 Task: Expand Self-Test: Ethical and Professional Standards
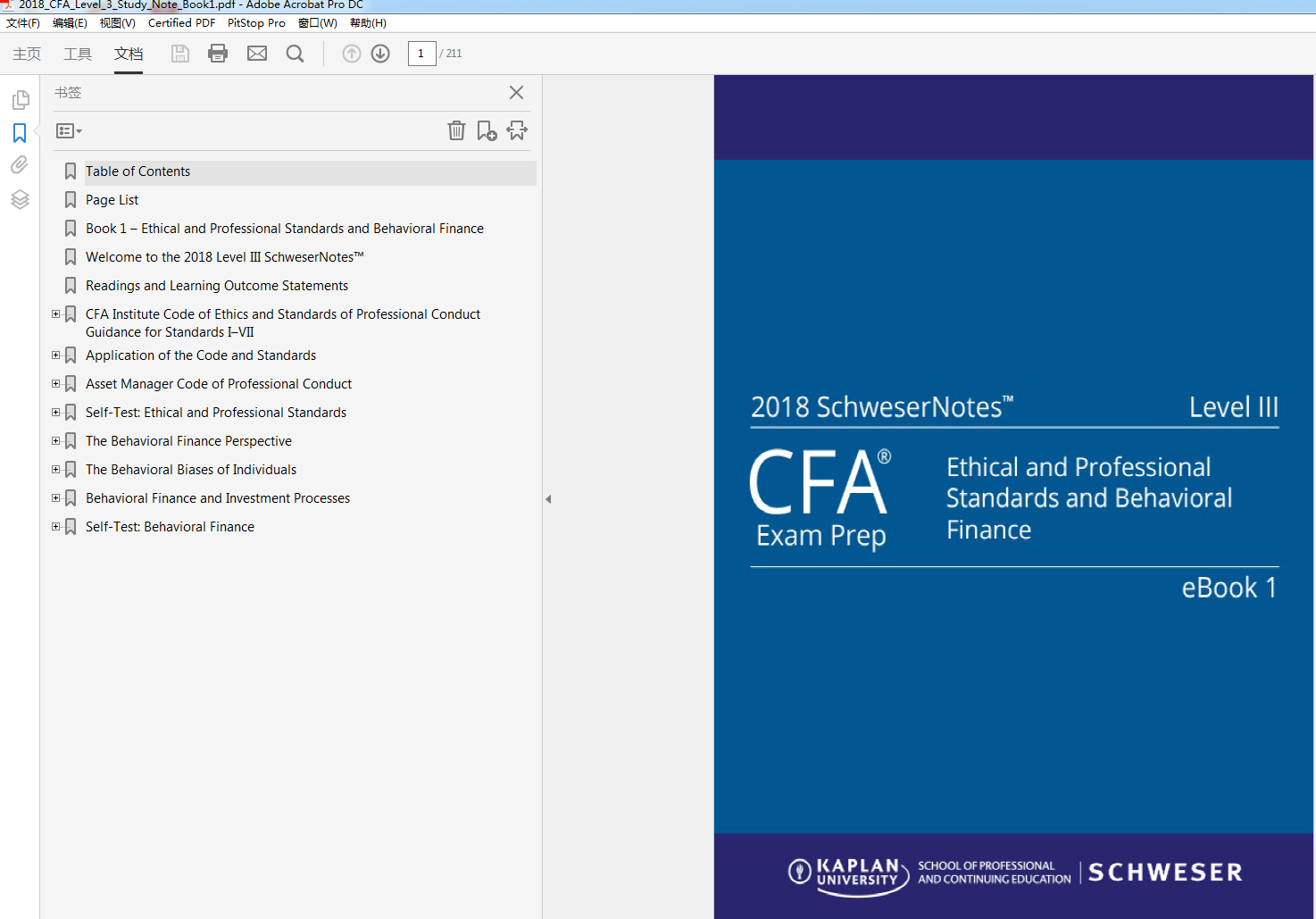coord(56,413)
